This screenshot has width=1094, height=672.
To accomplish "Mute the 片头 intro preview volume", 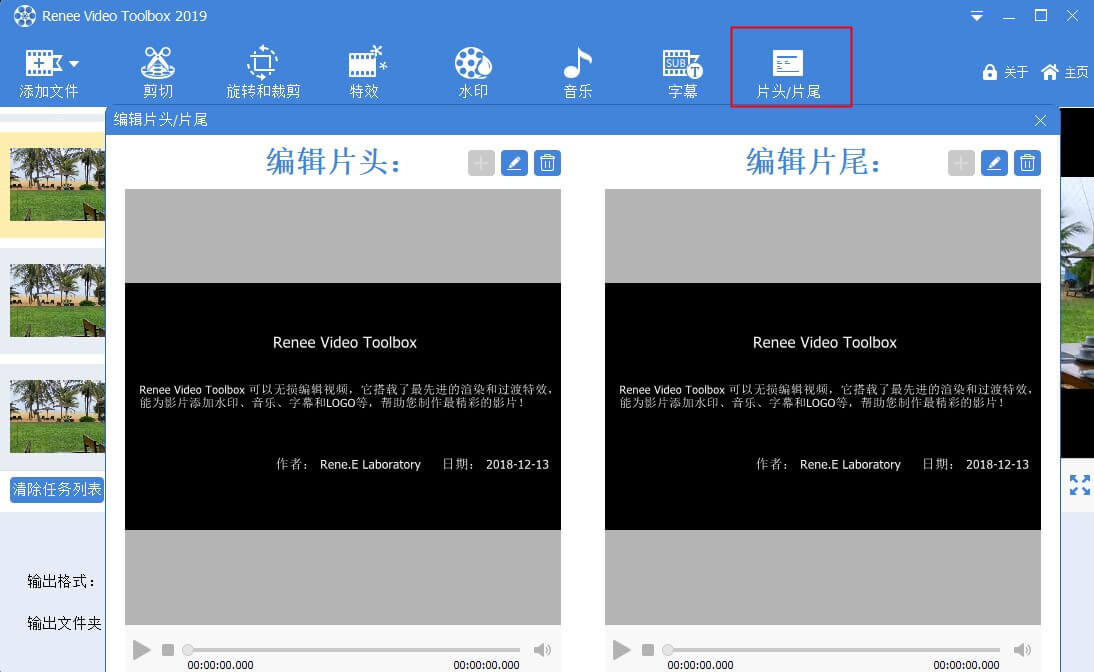I will [542, 650].
